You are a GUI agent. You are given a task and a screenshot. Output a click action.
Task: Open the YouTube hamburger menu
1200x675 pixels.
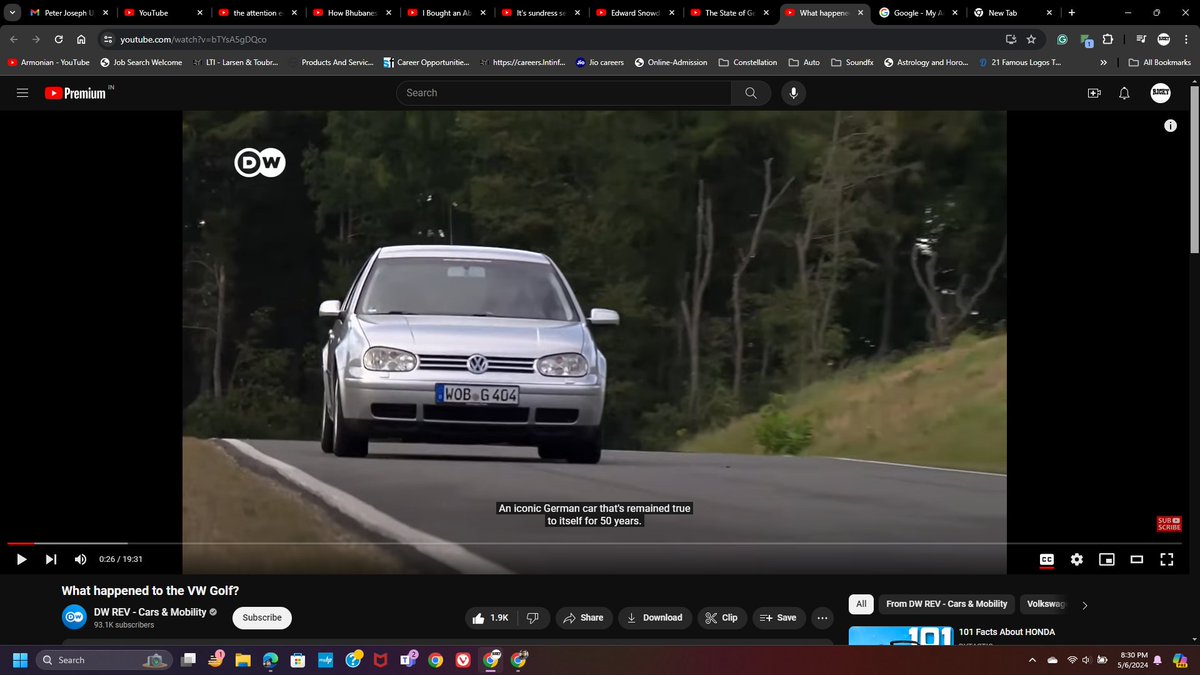click(x=21, y=92)
